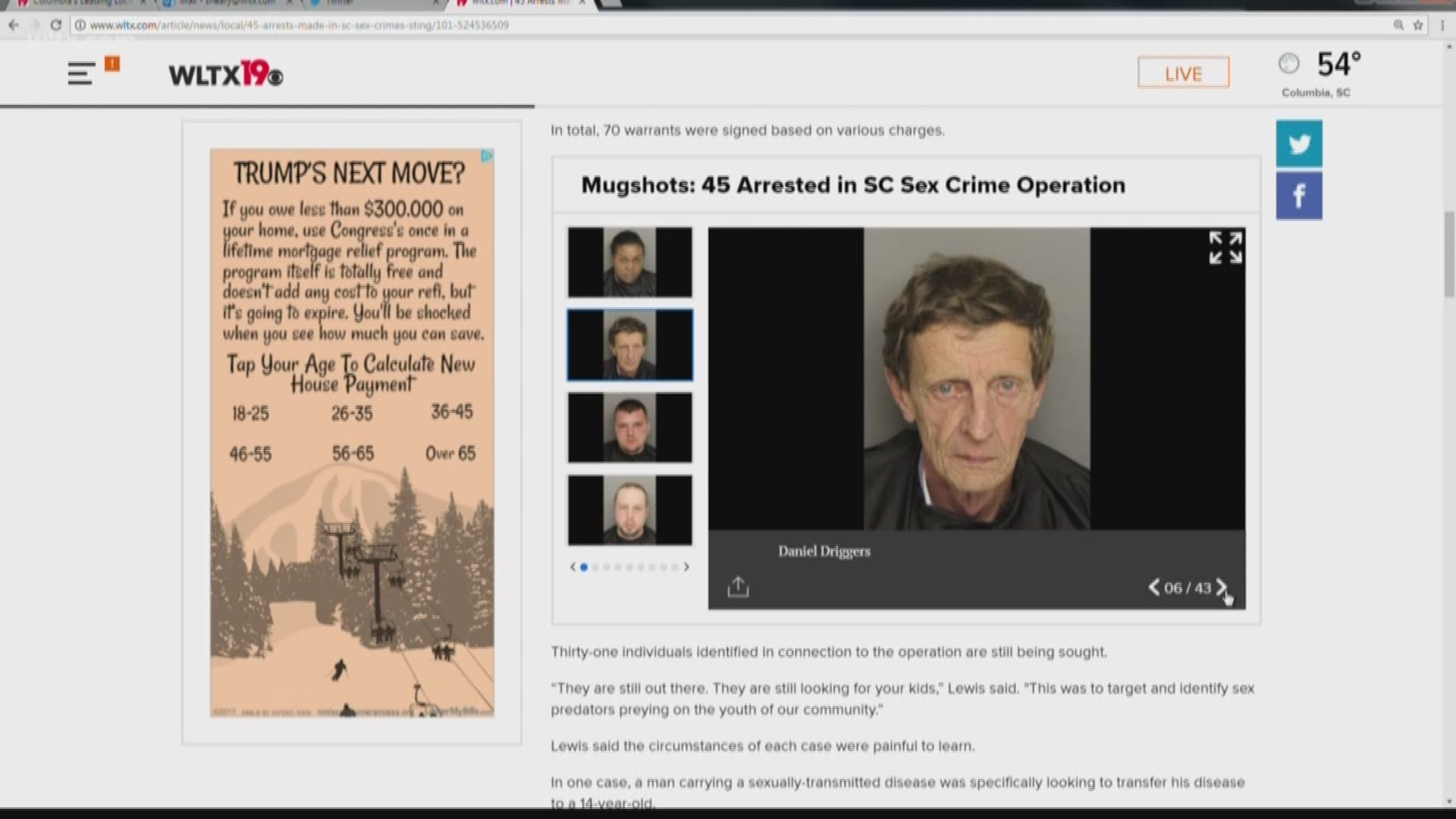
Task: Click the LIVE button
Action: tap(1183, 73)
